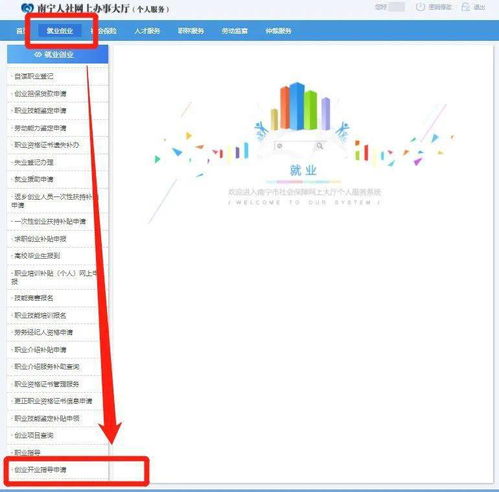The image size is (499, 492).
Task: Click the 就业 title text in welcome area
Action: [x=303, y=170]
